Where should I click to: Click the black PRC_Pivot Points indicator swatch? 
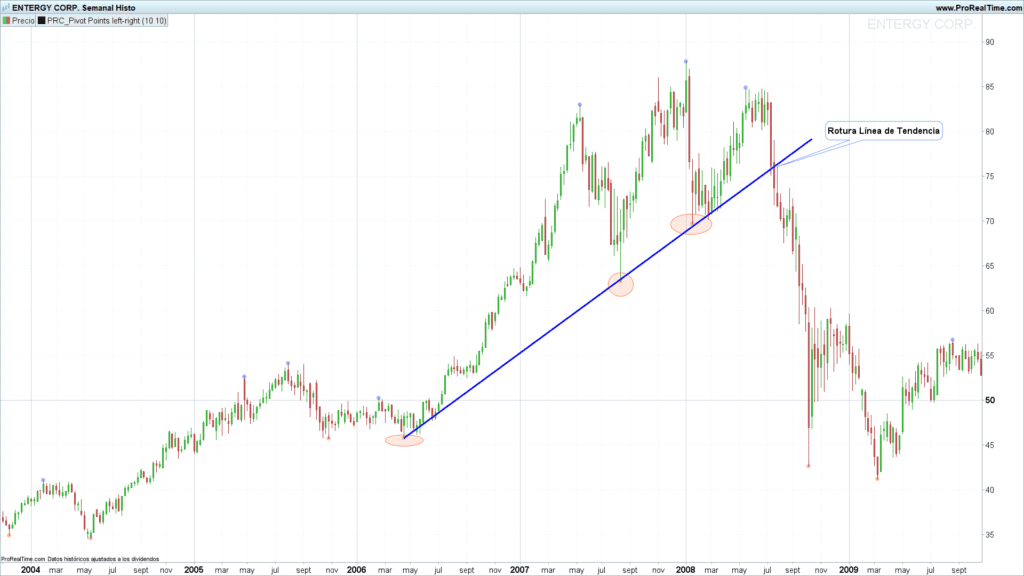pos(42,21)
